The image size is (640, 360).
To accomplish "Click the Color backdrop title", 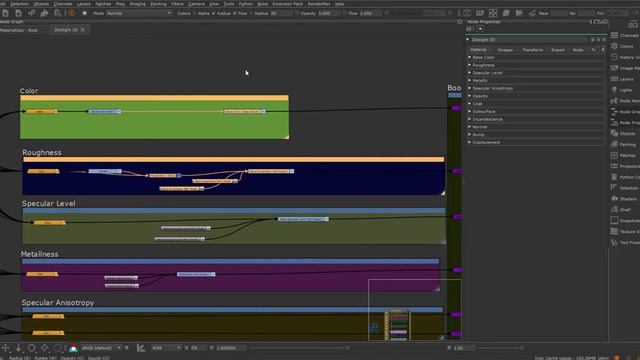I will coord(29,91).
